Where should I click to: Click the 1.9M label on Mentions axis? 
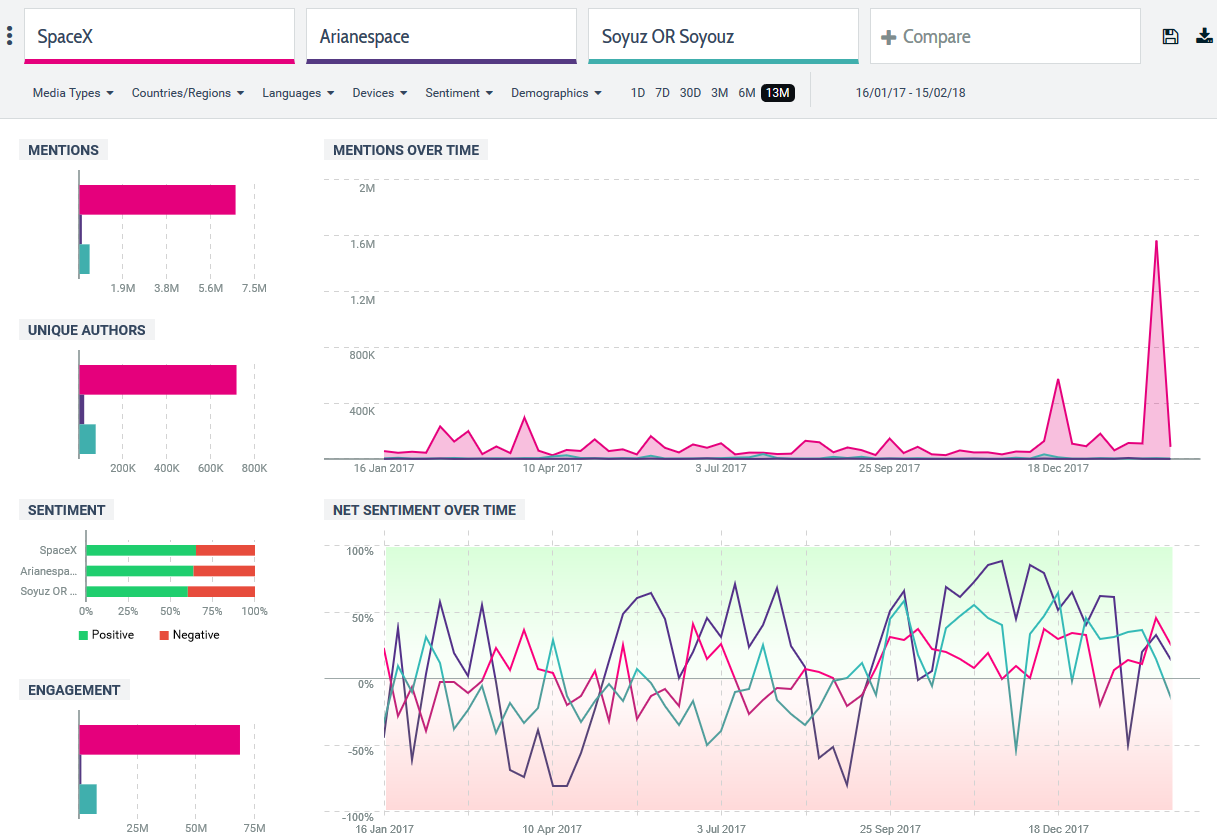point(123,288)
